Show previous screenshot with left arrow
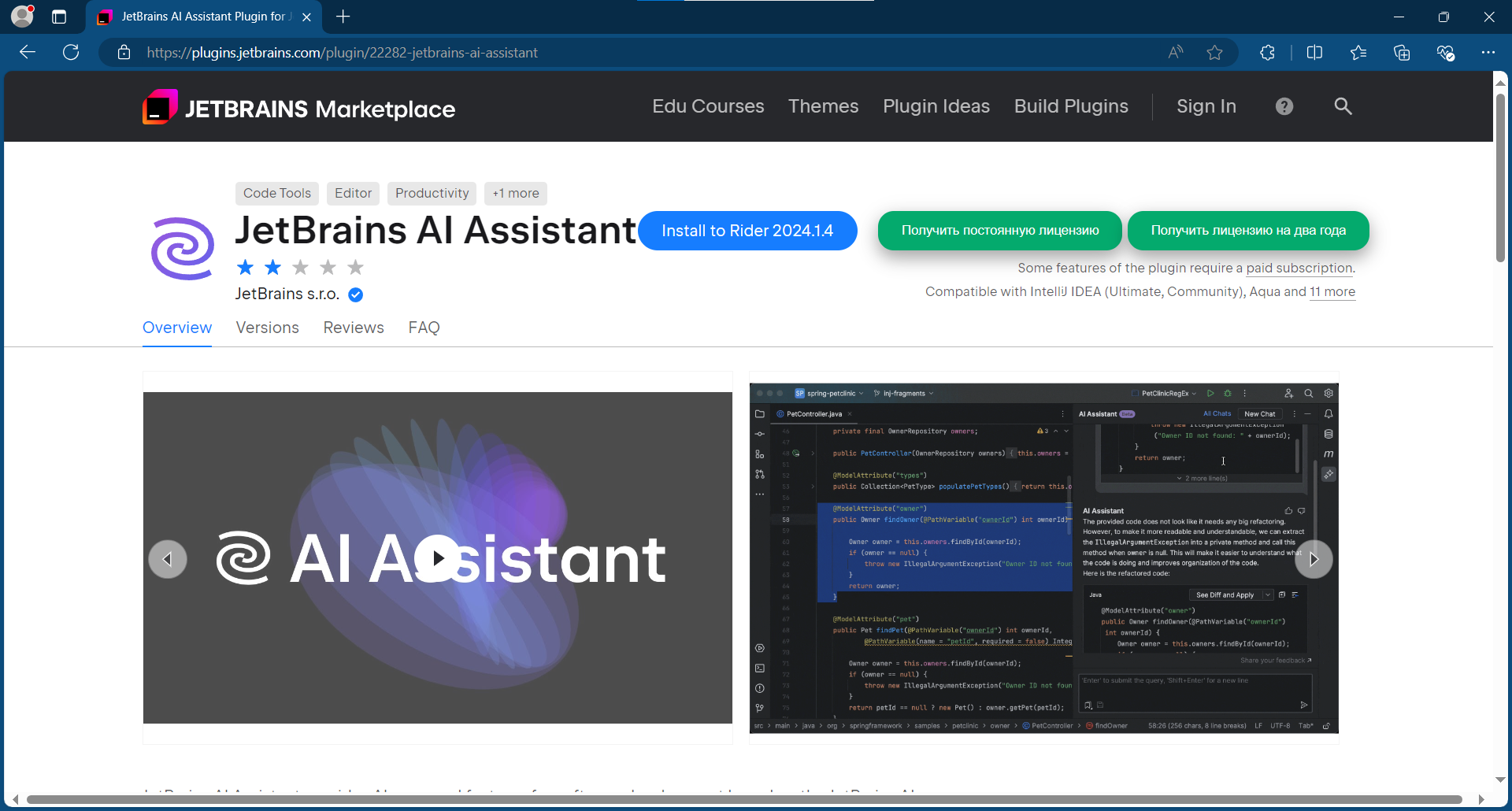 point(168,559)
